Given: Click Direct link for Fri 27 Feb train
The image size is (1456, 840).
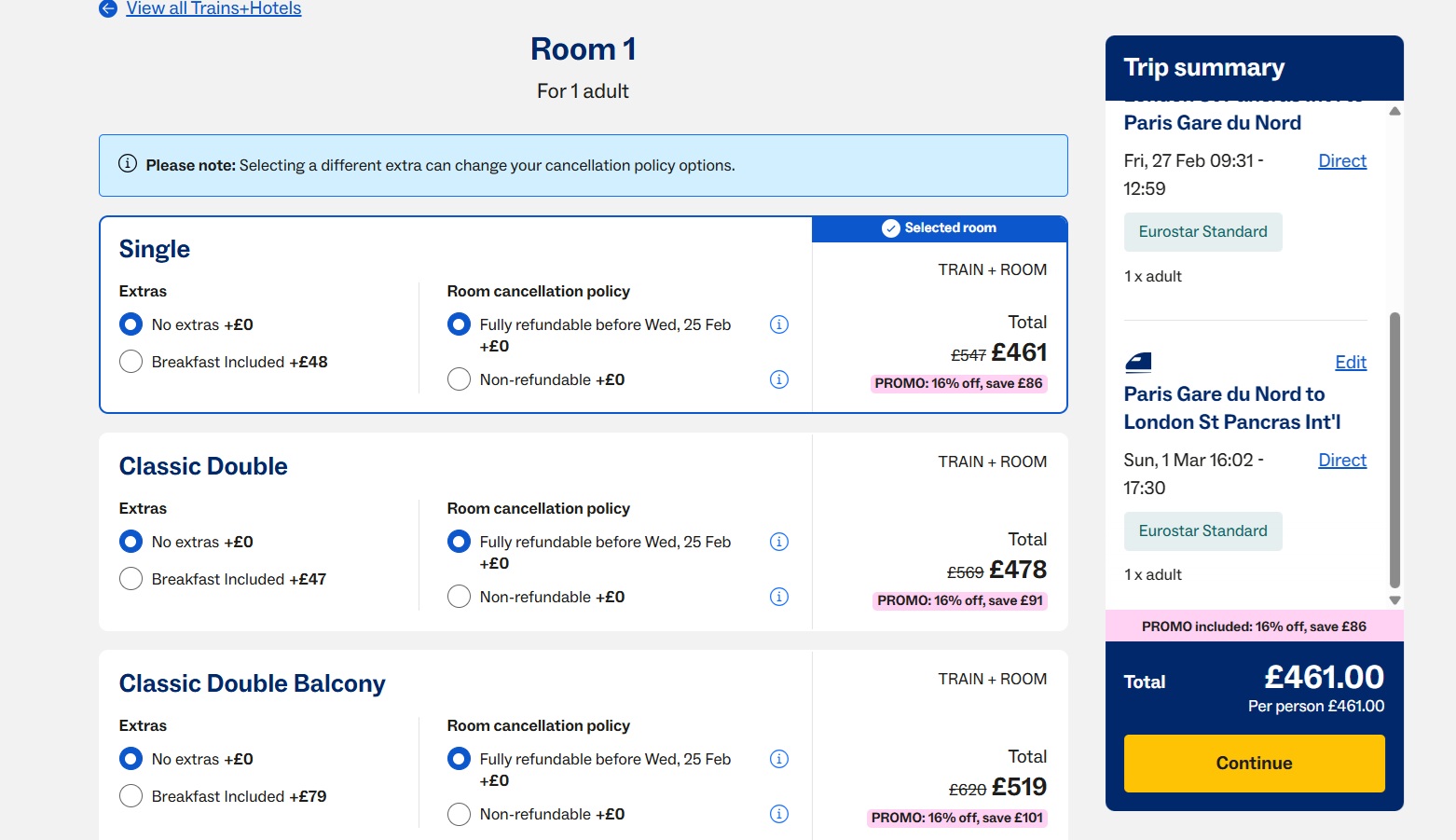Looking at the screenshot, I should (x=1341, y=161).
